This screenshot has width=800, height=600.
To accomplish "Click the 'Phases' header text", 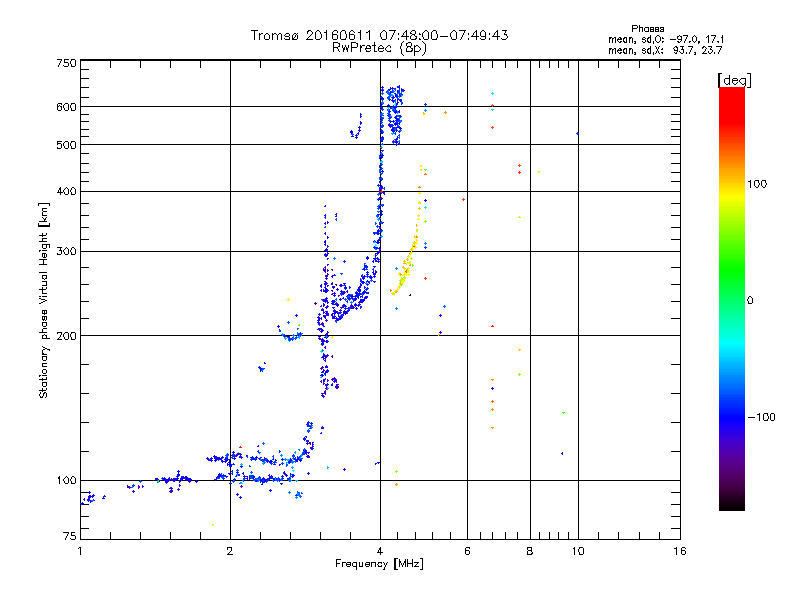I will click(647, 29).
